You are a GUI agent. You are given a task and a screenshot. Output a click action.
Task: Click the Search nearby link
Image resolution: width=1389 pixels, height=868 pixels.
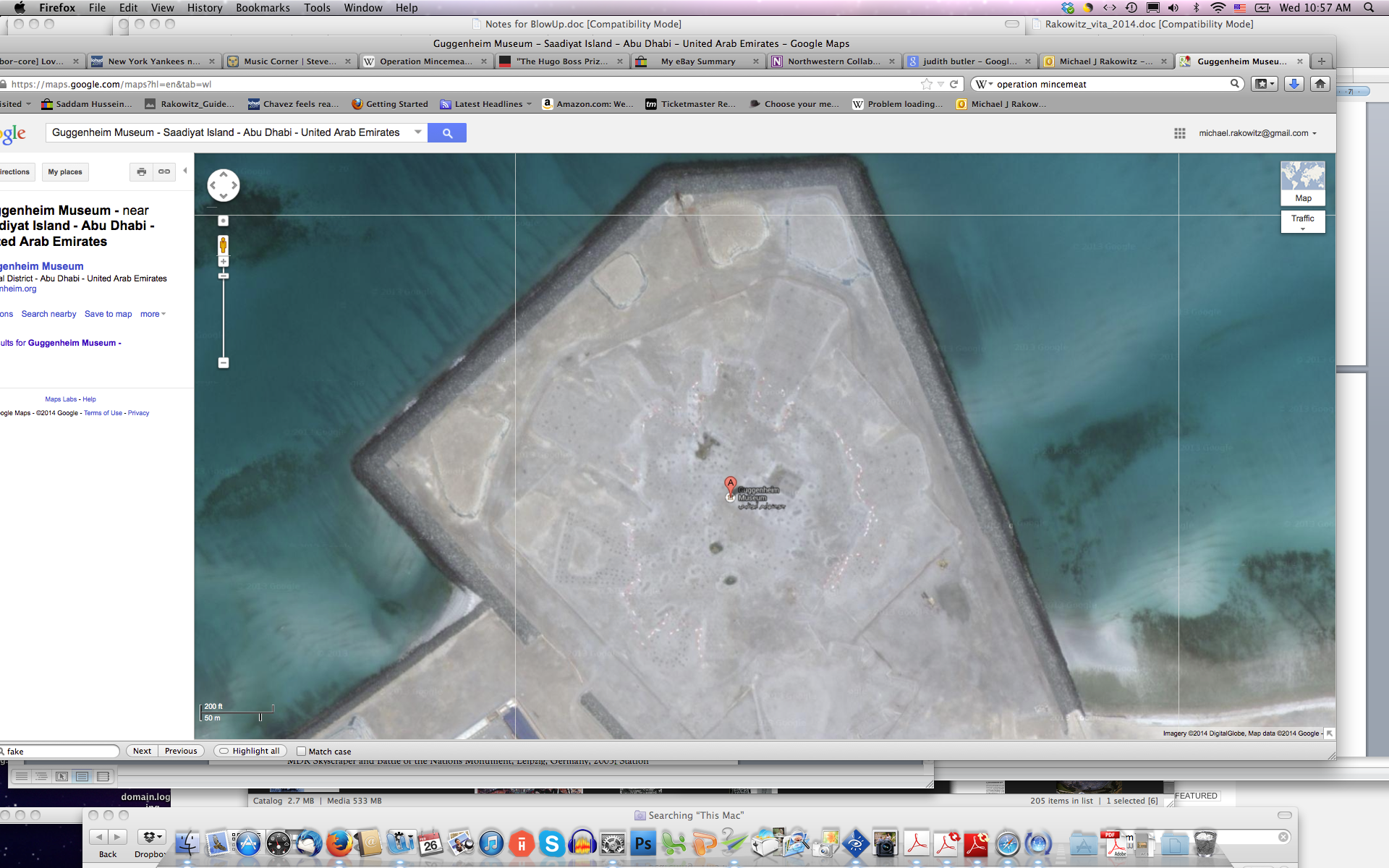(48, 314)
